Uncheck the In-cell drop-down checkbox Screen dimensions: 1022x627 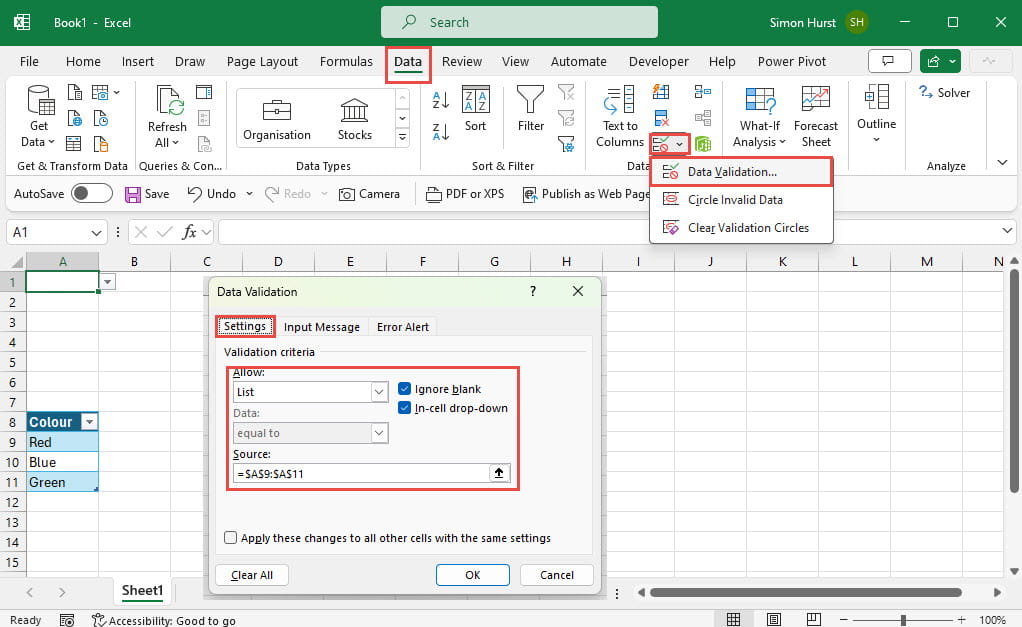(x=405, y=408)
